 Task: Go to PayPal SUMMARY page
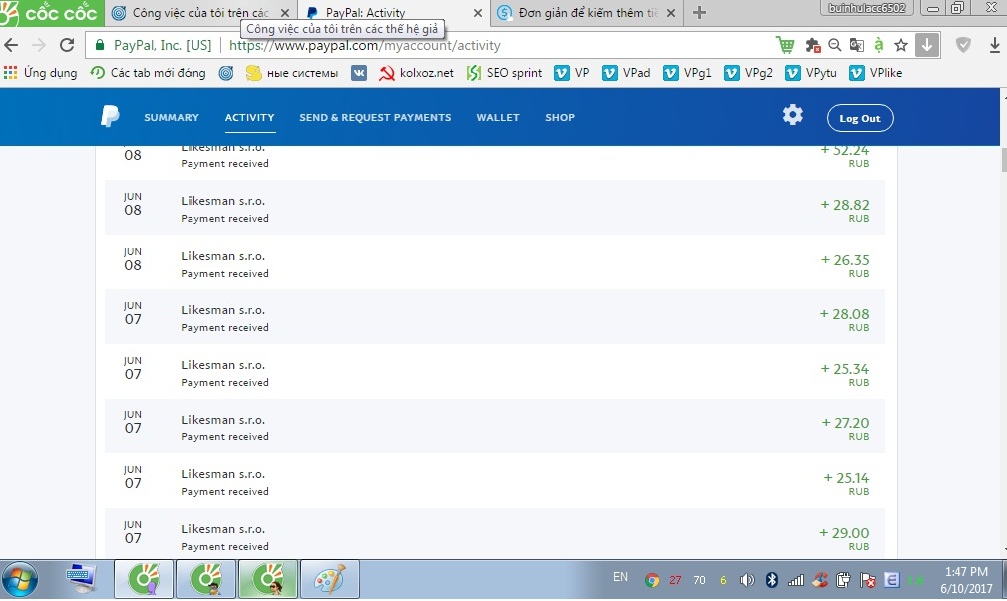(171, 118)
